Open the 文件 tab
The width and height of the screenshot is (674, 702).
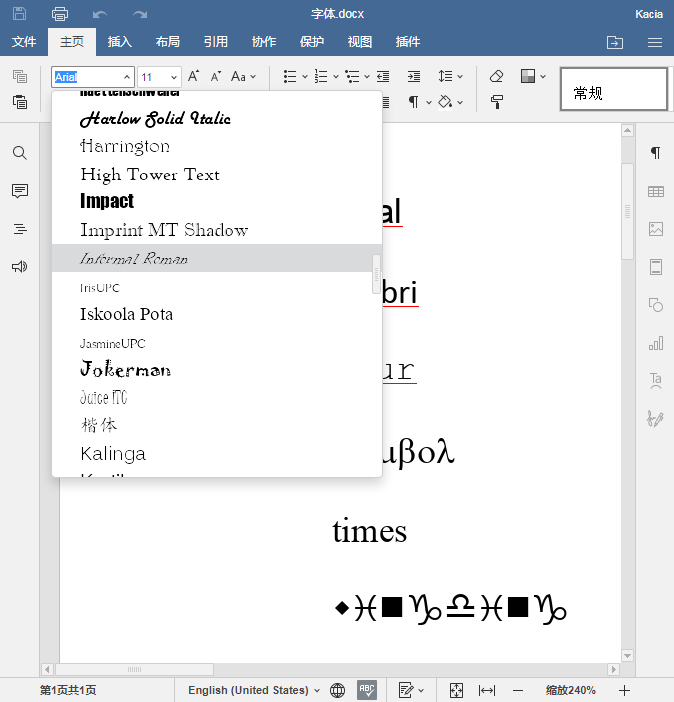[x=24, y=42]
